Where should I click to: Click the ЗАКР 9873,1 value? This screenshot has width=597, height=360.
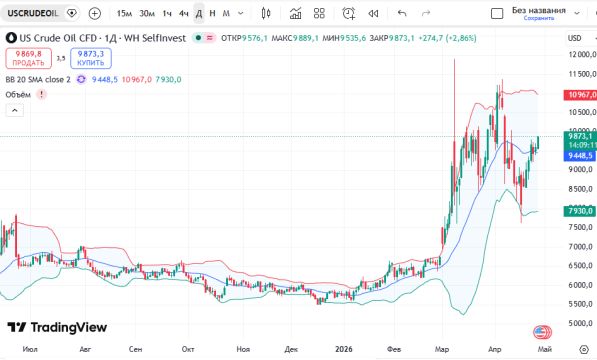point(392,38)
